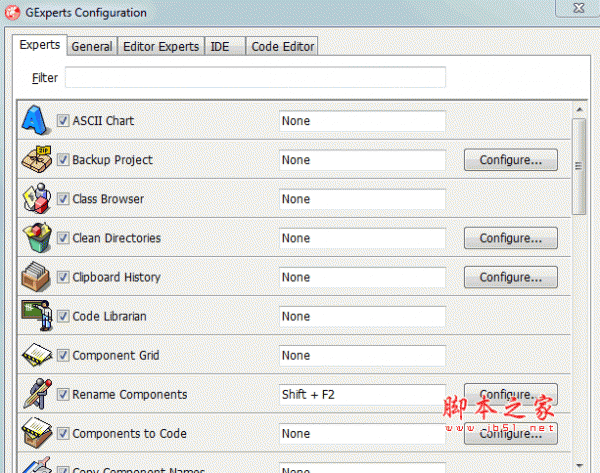Stay on the Experts tab
This screenshot has width=600, height=473.
[40, 45]
